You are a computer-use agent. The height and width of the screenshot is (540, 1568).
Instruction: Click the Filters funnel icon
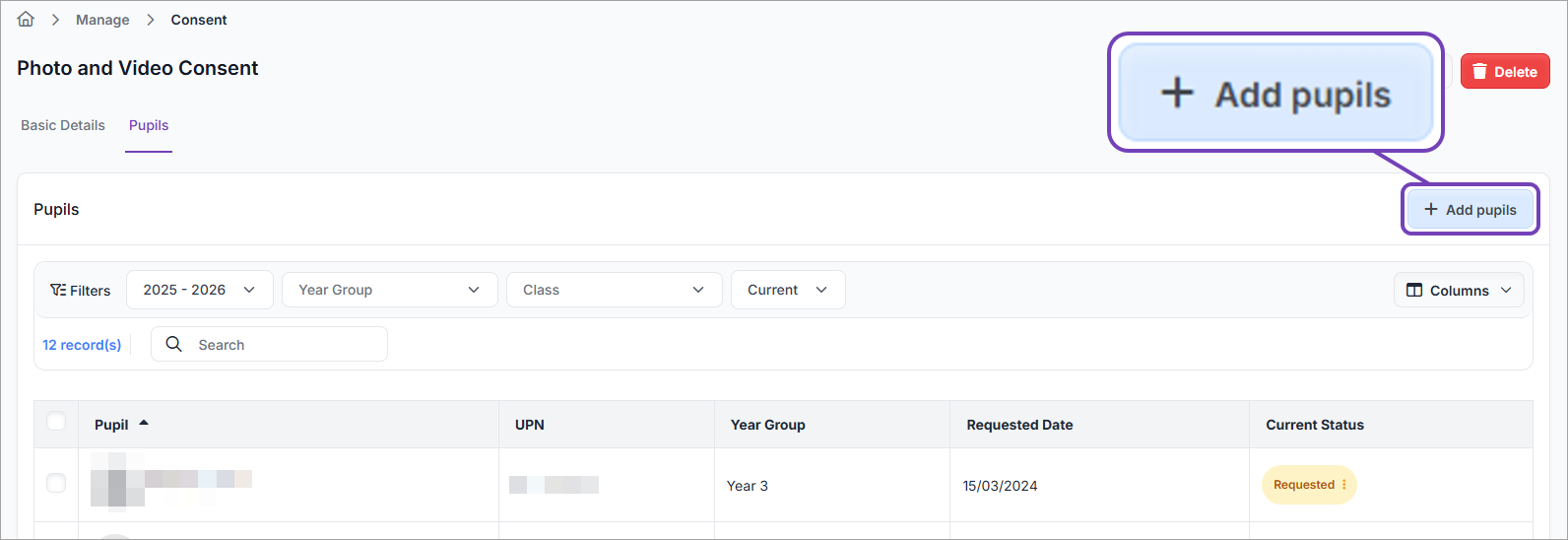tap(58, 290)
